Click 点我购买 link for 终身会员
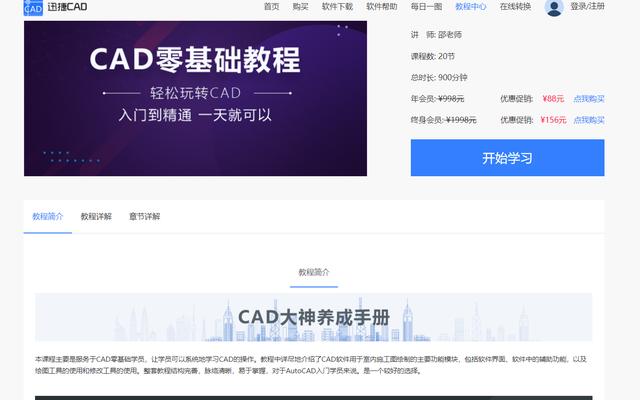This screenshot has height=400, width=640. pos(589,120)
